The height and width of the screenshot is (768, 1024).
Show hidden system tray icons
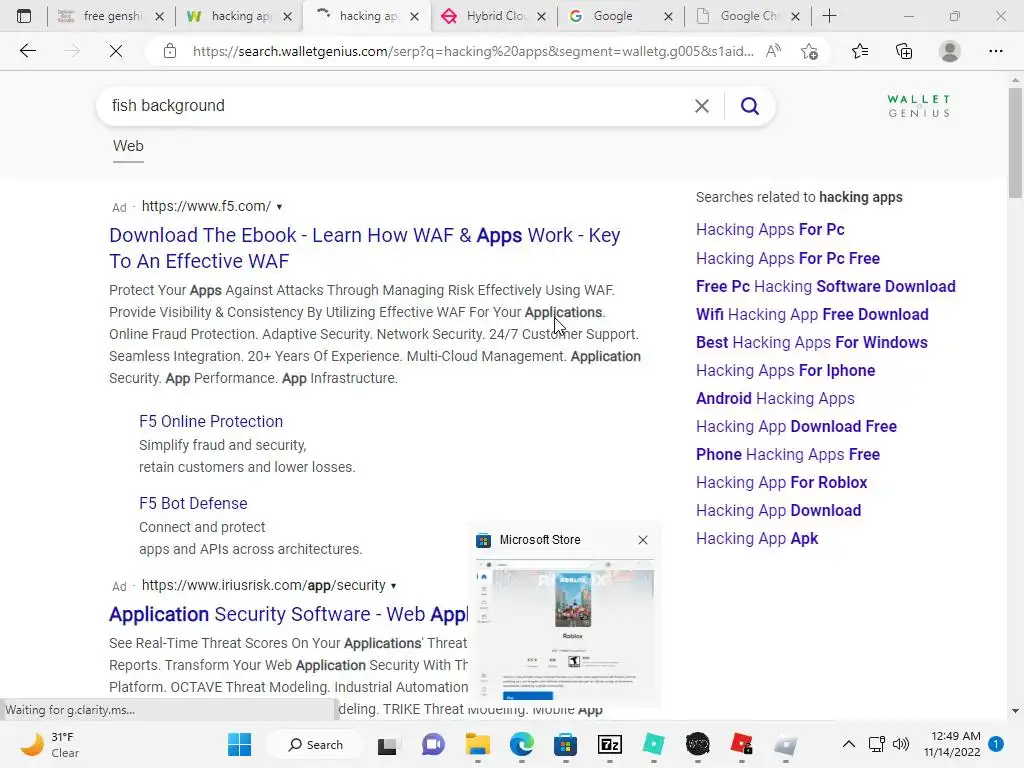[x=848, y=744]
